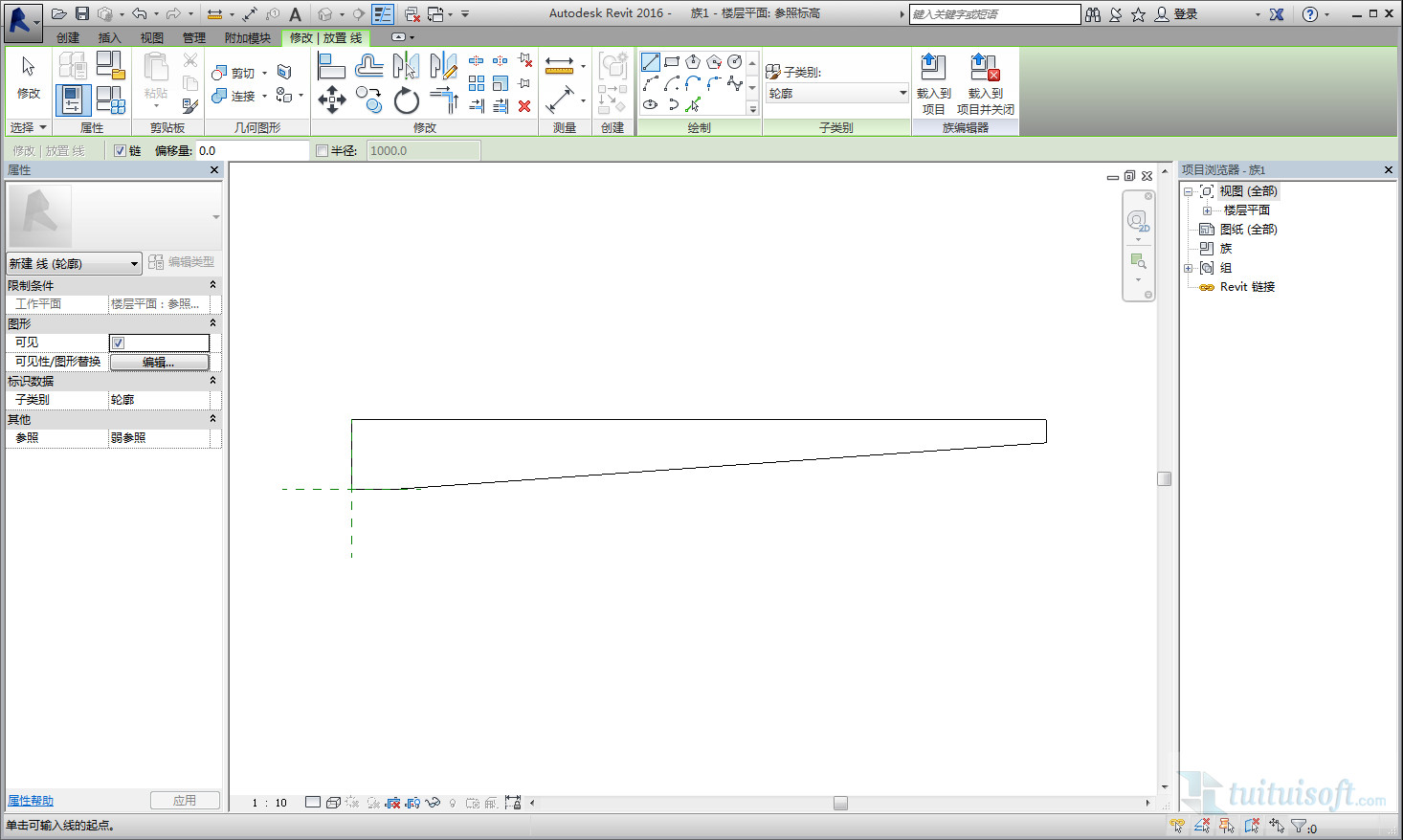This screenshot has height=840, width=1403.
Task: Select the Line draw tool
Action: (650, 62)
